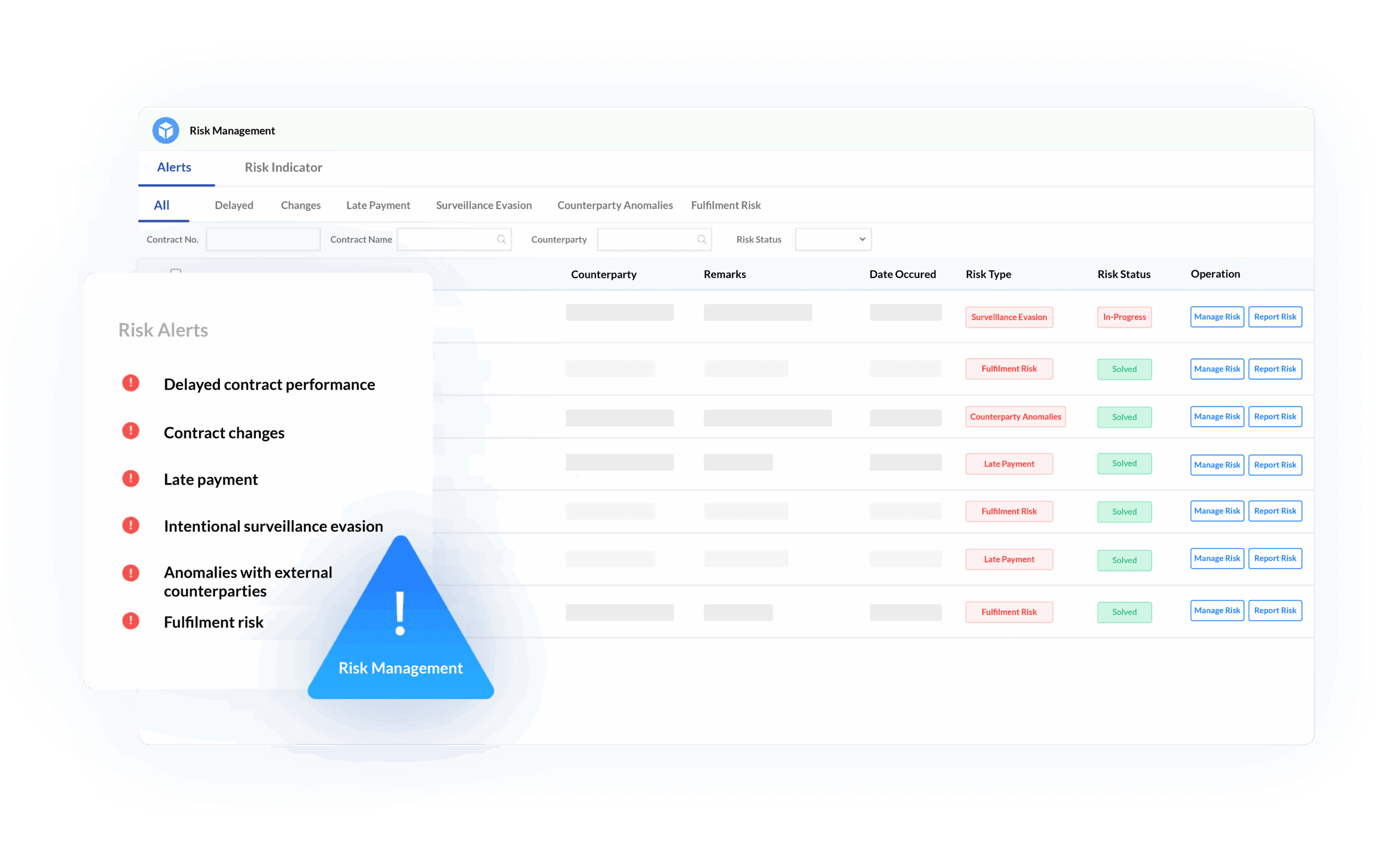Select the Surveillance Evasion filter tab
The height and width of the screenshot is (848, 1400).
483,205
